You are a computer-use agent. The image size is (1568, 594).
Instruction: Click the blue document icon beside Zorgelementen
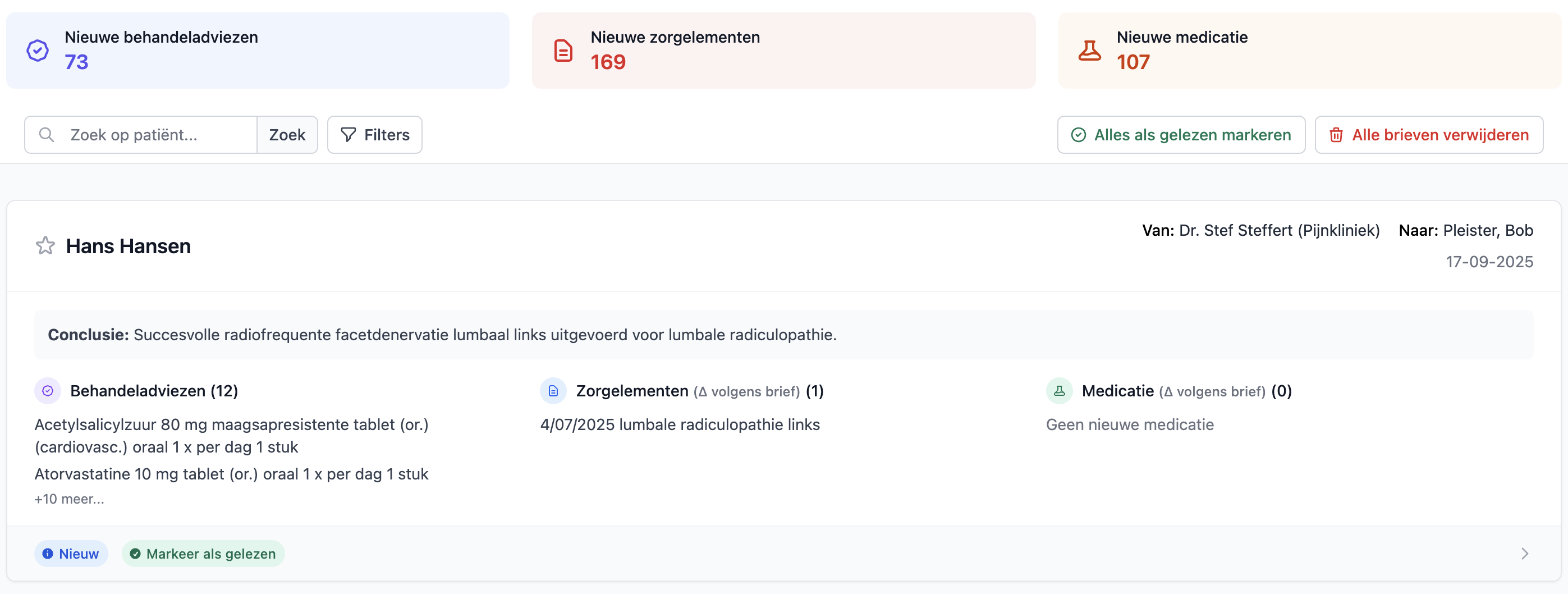tap(553, 391)
